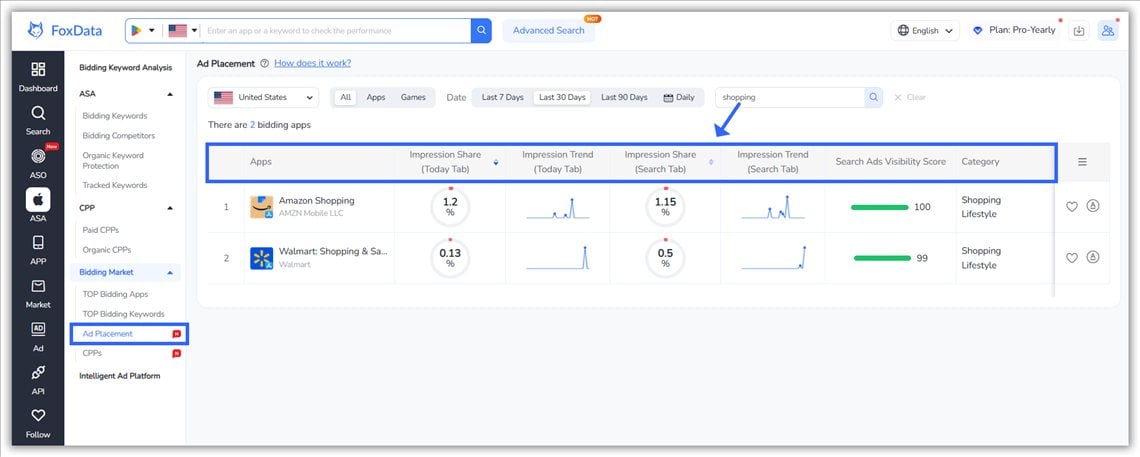The image size is (1140, 457).
Task: Select the Apps filter tab
Action: pyautogui.click(x=376, y=97)
